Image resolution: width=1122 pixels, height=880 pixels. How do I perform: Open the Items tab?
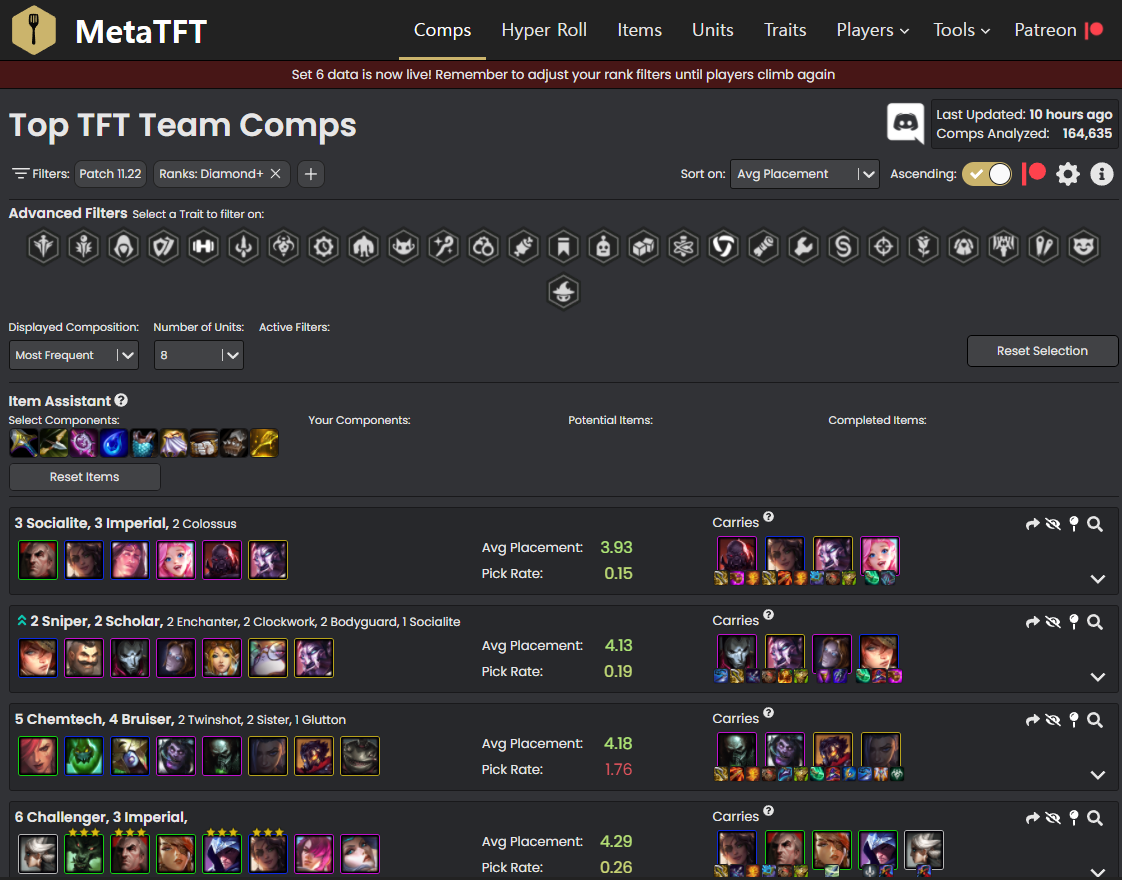(640, 30)
